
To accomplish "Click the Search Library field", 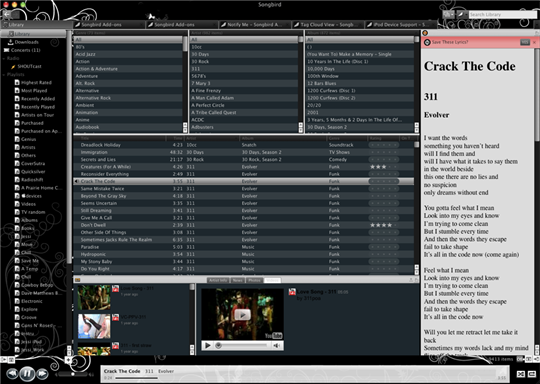I will (x=502, y=14).
